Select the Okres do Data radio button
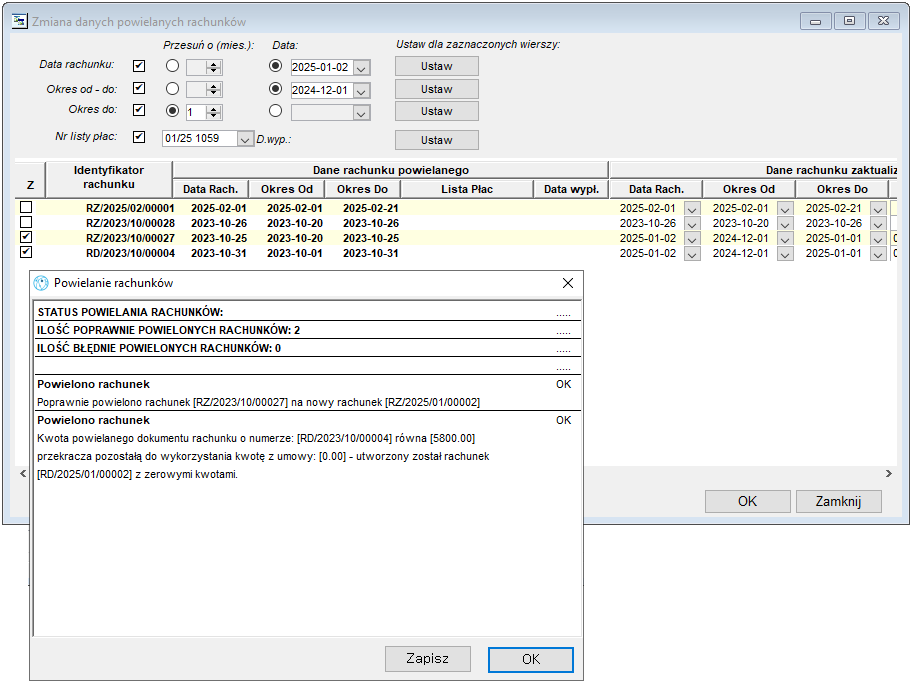This screenshot has width=912, height=682. click(x=276, y=110)
